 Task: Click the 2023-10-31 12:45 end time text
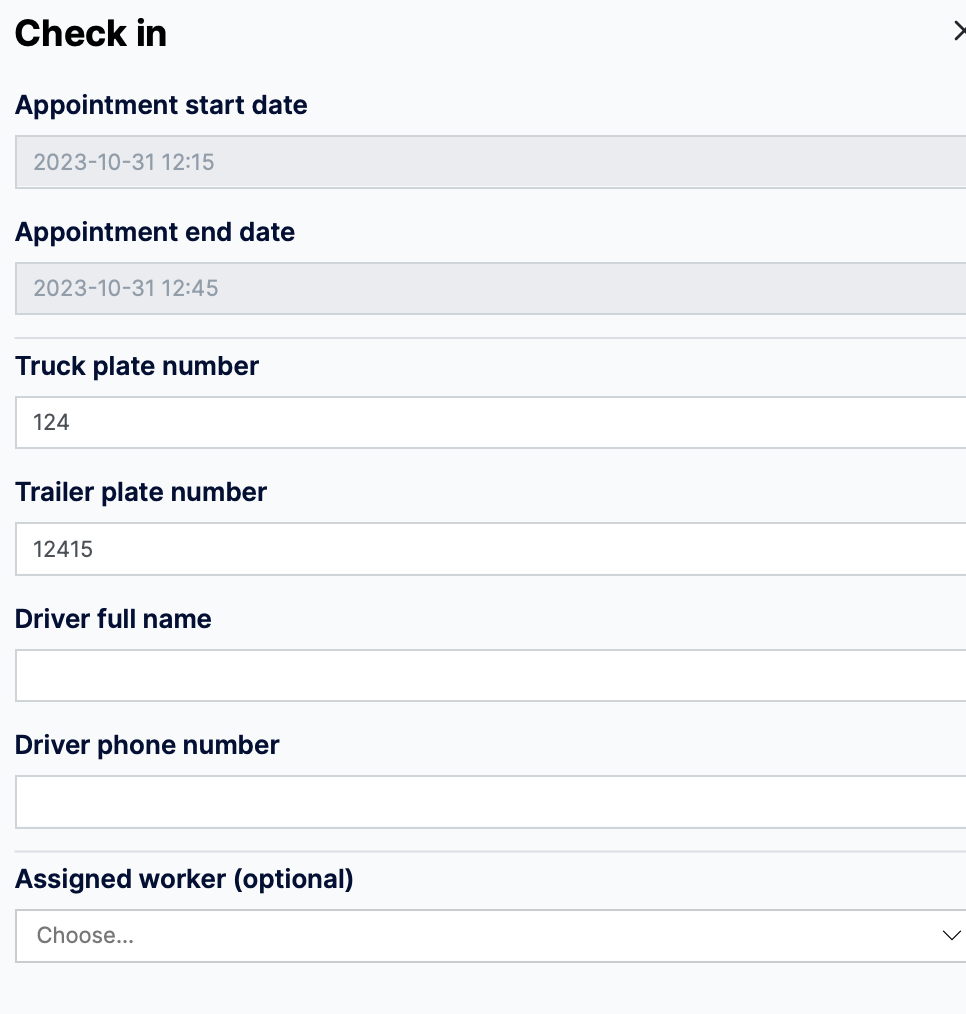point(126,289)
